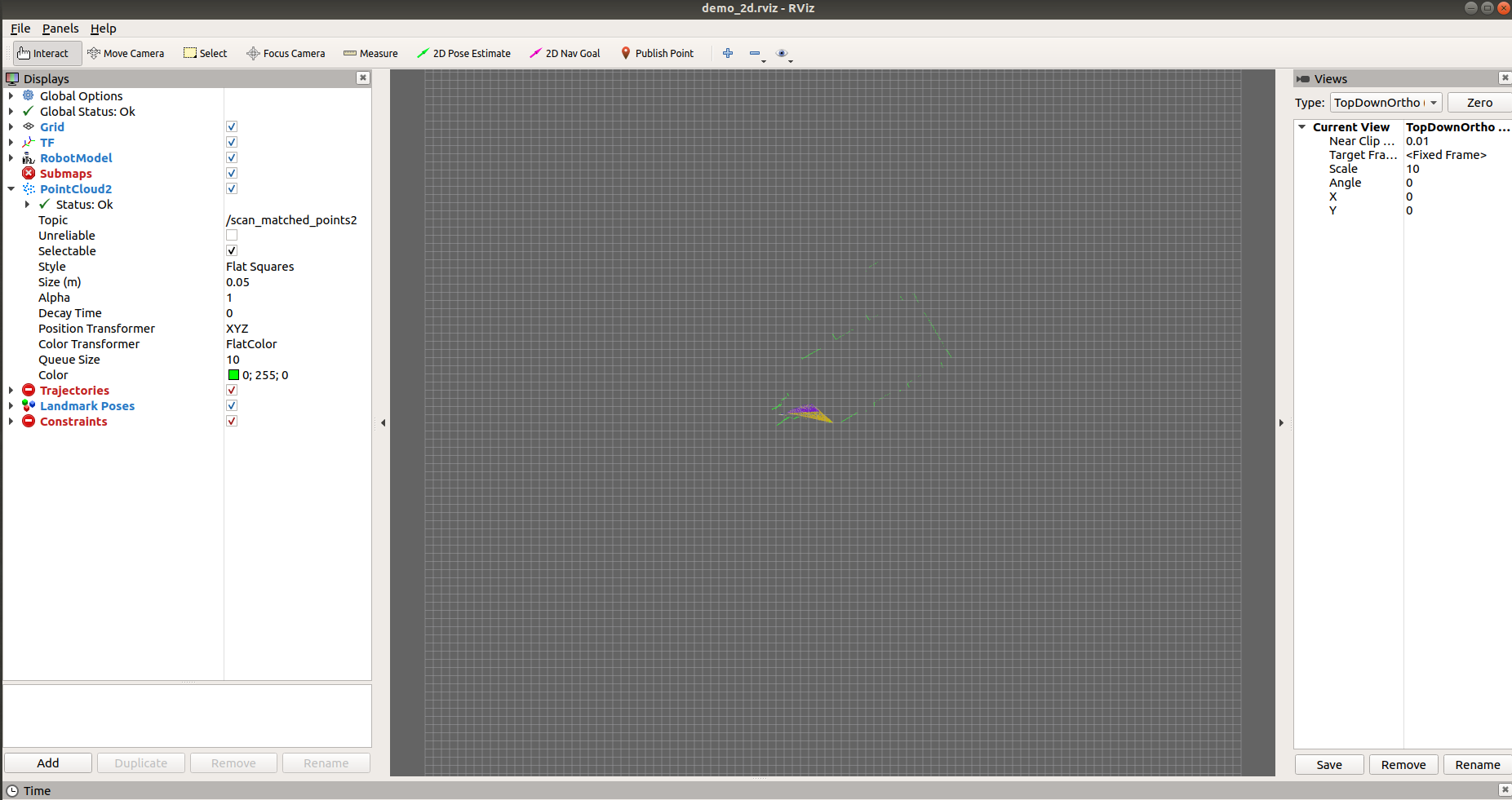Activate the Publish Point tool
This screenshot has height=800, width=1512.
[657, 54]
